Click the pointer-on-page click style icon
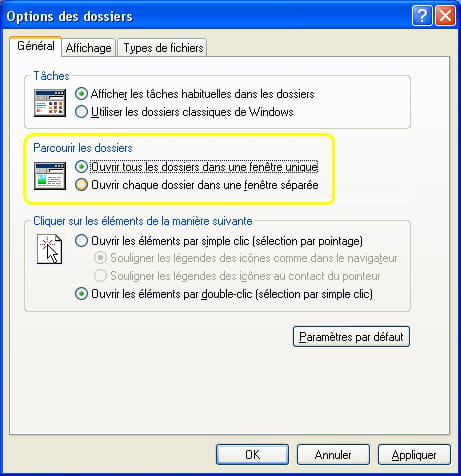This screenshot has width=461, height=476. coord(49,249)
